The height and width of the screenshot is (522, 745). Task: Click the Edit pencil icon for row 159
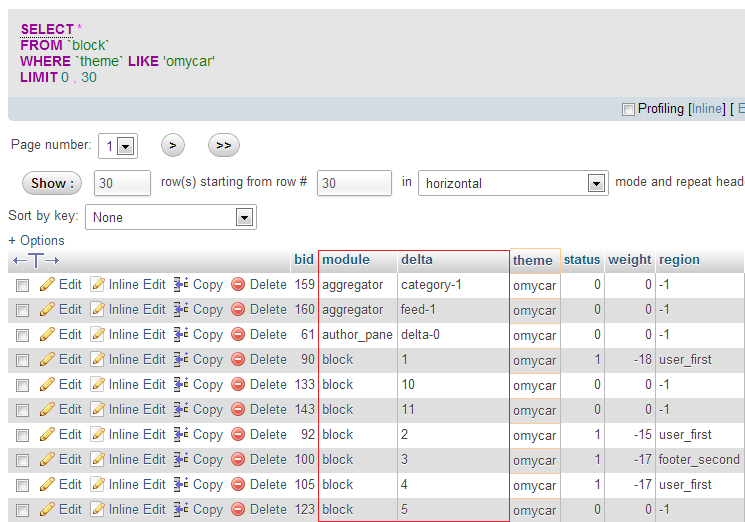pos(47,285)
